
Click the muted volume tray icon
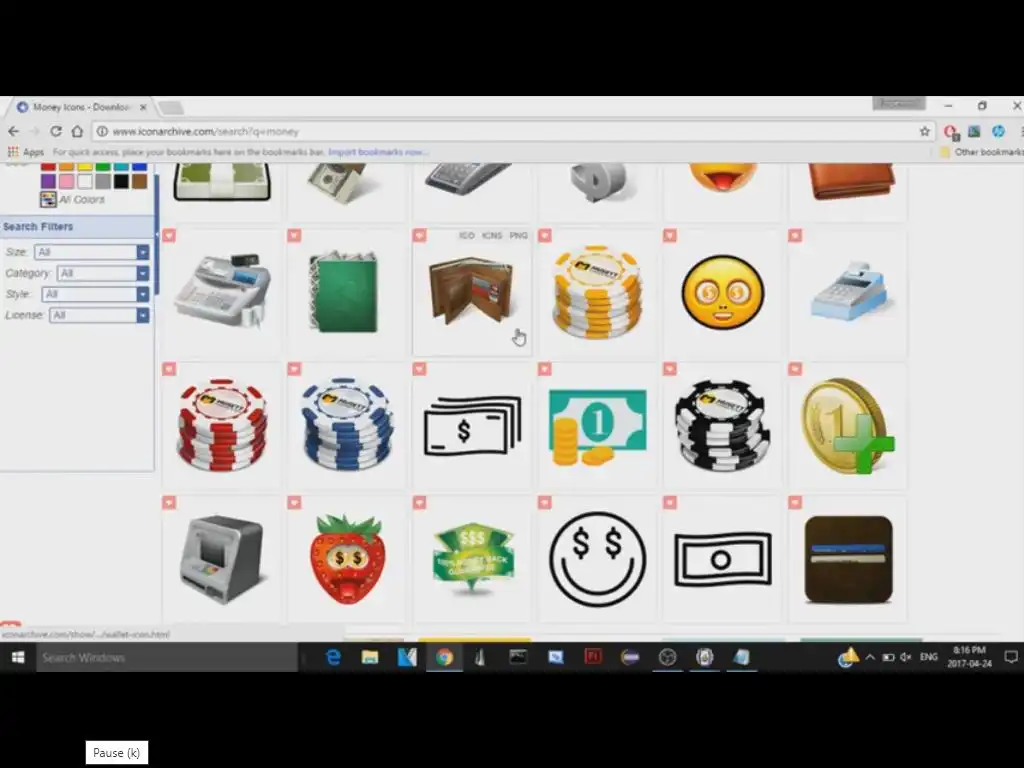click(906, 657)
